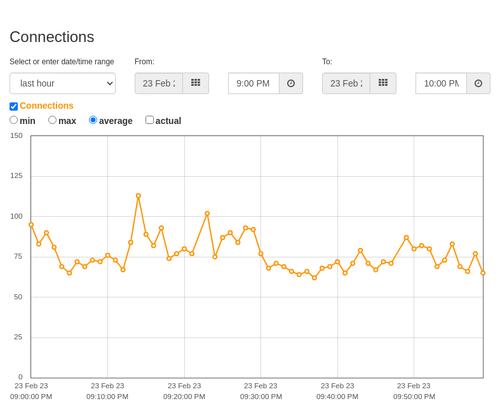Click the '09:50:00 PM' x-axis label
This screenshot has height=403, width=500.
pos(414,397)
